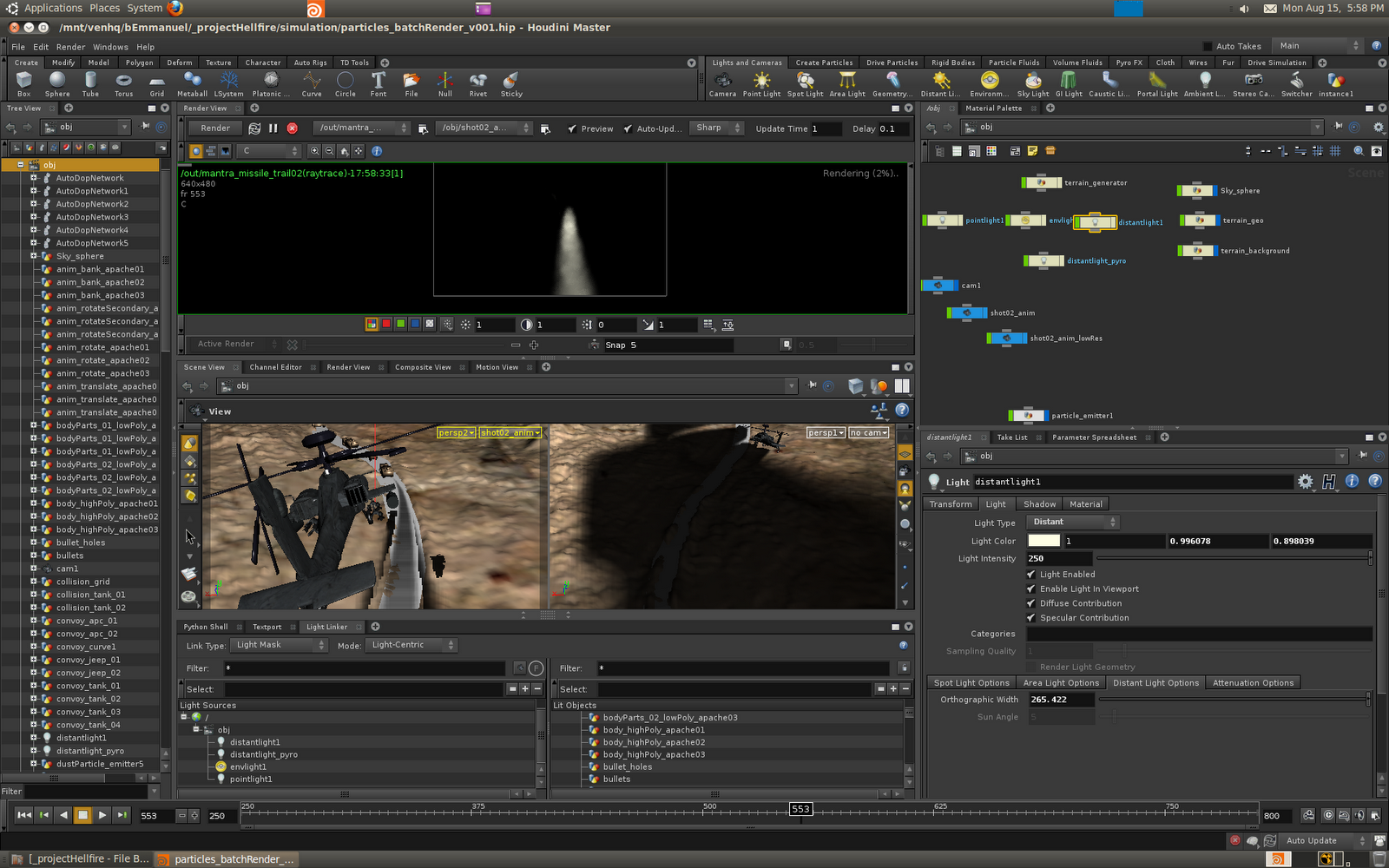The width and height of the screenshot is (1389, 868).
Task: Click the Light Intensity input field
Action: 1059,558
